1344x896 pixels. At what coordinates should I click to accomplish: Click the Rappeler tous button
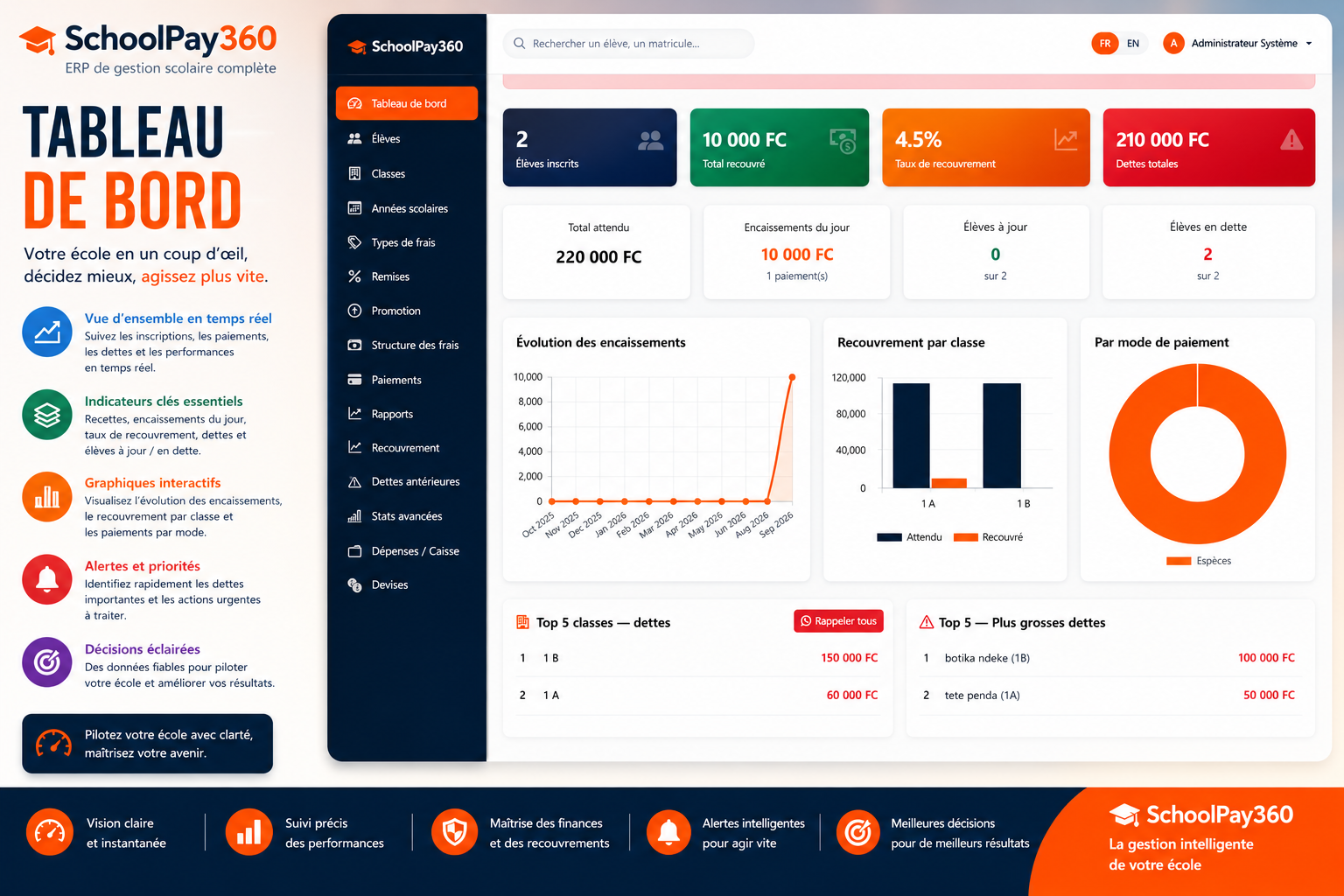pos(838,621)
